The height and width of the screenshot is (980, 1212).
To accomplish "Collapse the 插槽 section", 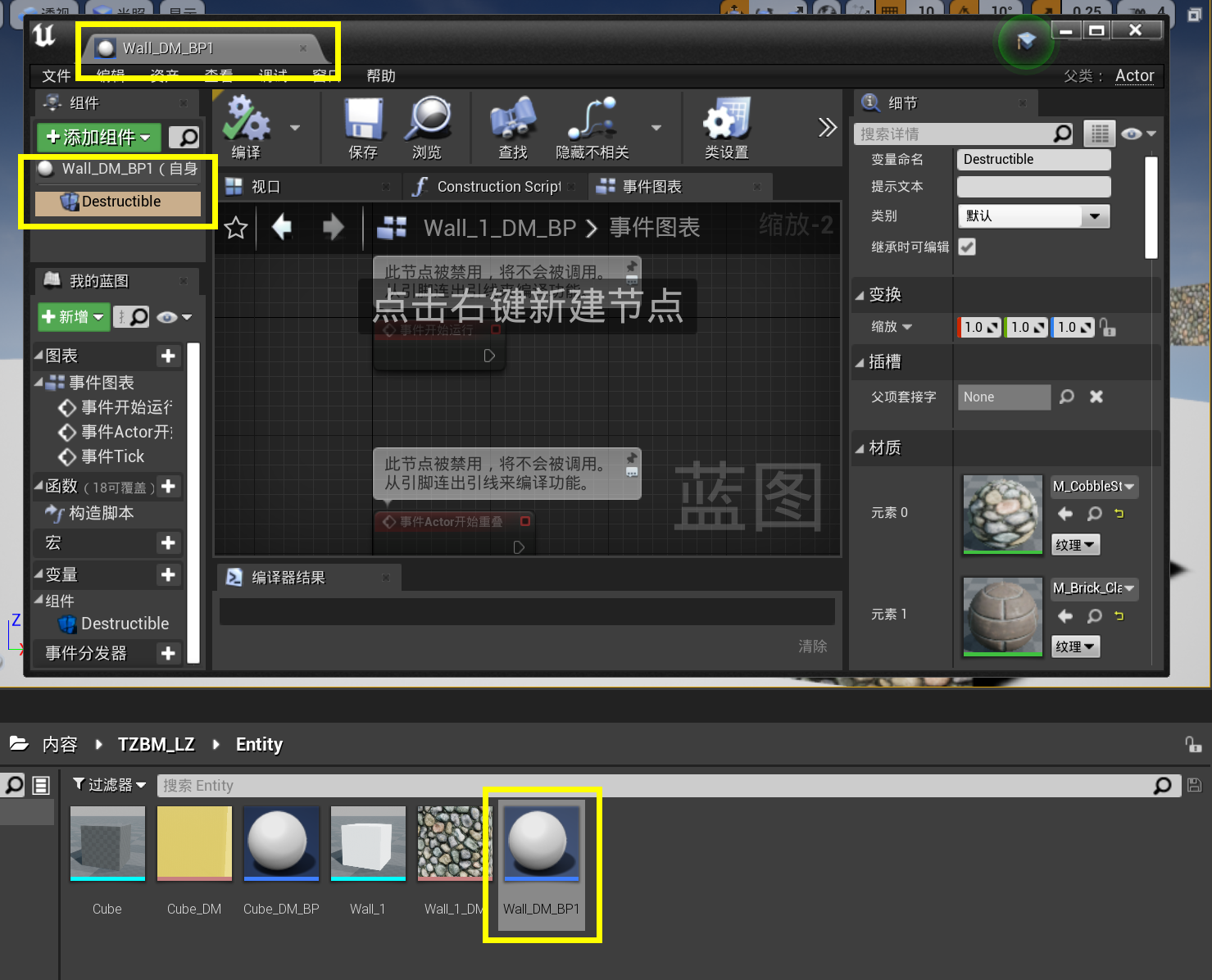I will click(860, 362).
